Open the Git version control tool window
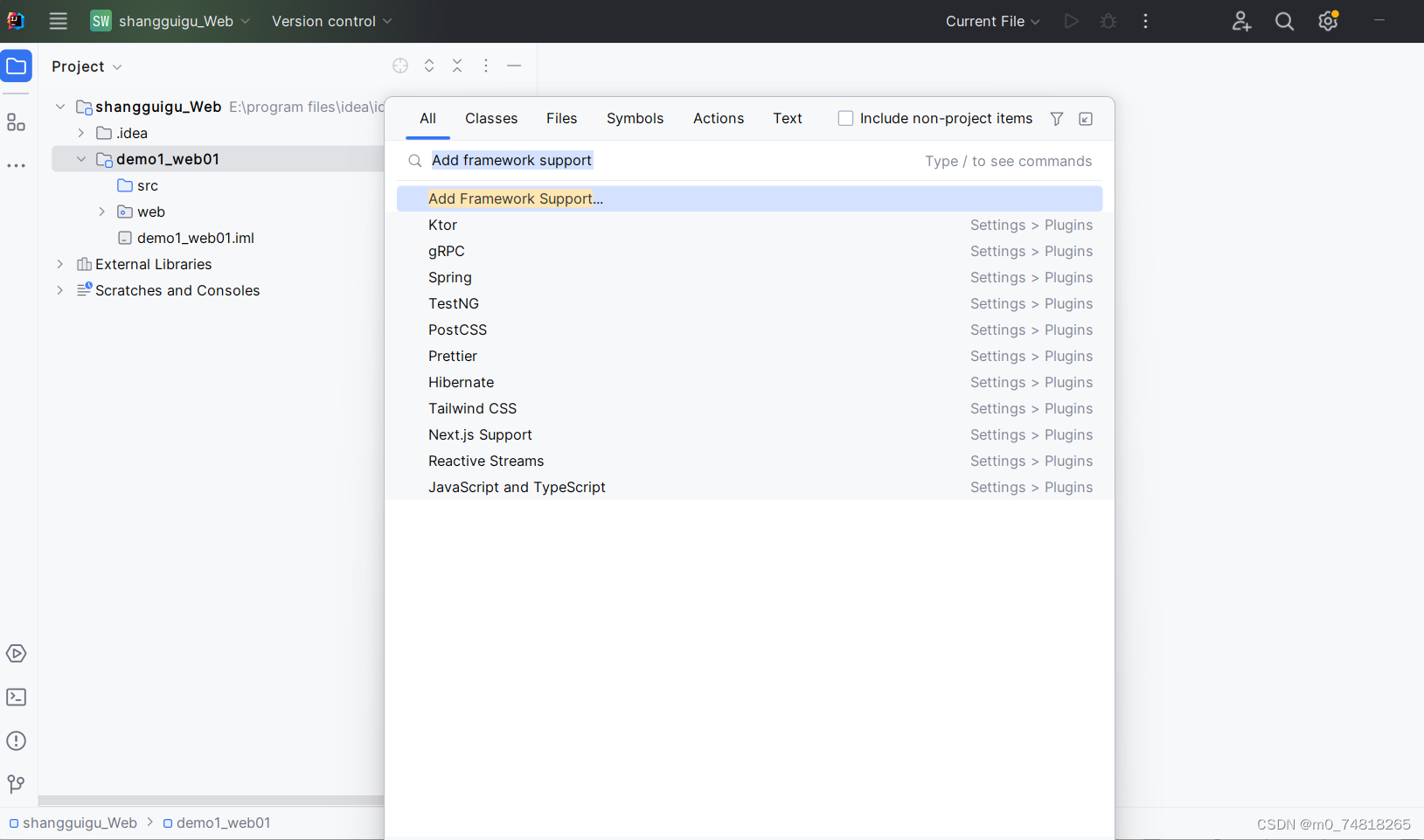The image size is (1424, 840). [16, 784]
